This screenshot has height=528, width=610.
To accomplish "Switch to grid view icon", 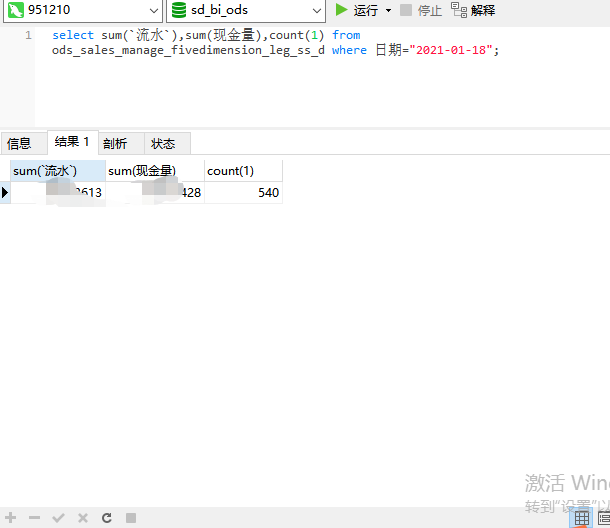I will pyautogui.click(x=582, y=518).
